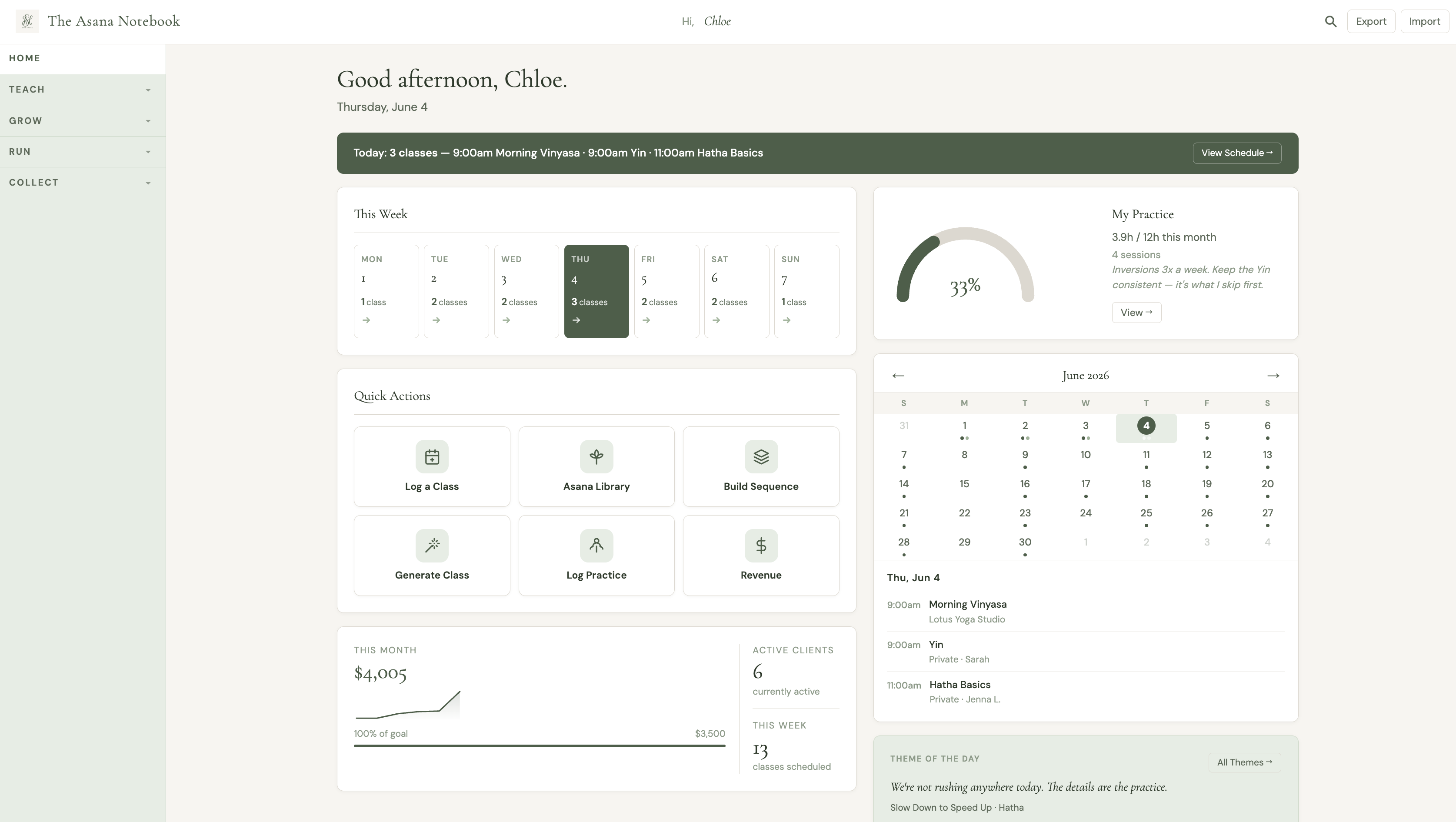Screen dimensions: 1456x822
Task: Click arrow on TUE 2 day card
Action: tap(436, 320)
